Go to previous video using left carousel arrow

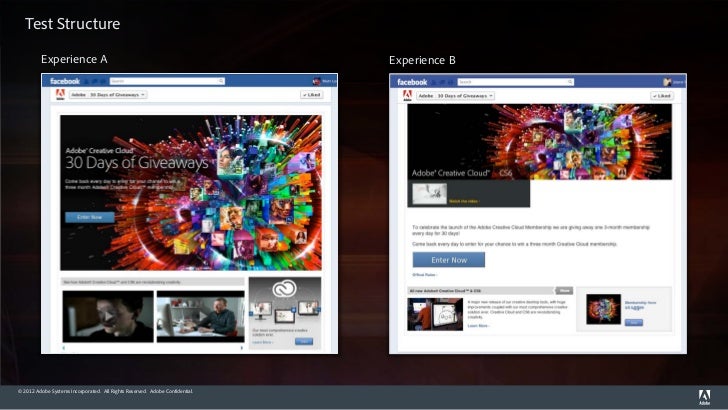[64, 347]
